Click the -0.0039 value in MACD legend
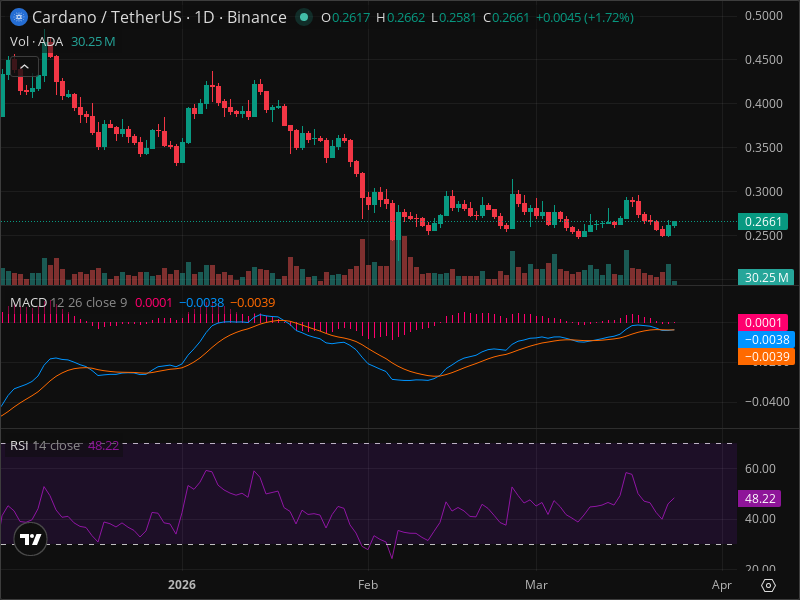Image resolution: width=800 pixels, height=600 pixels. (x=253, y=303)
